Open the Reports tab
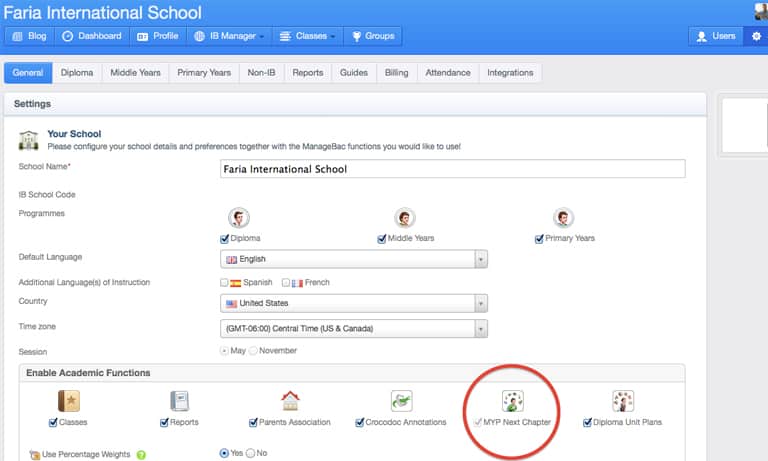The height and width of the screenshot is (461, 768). pyautogui.click(x=308, y=73)
